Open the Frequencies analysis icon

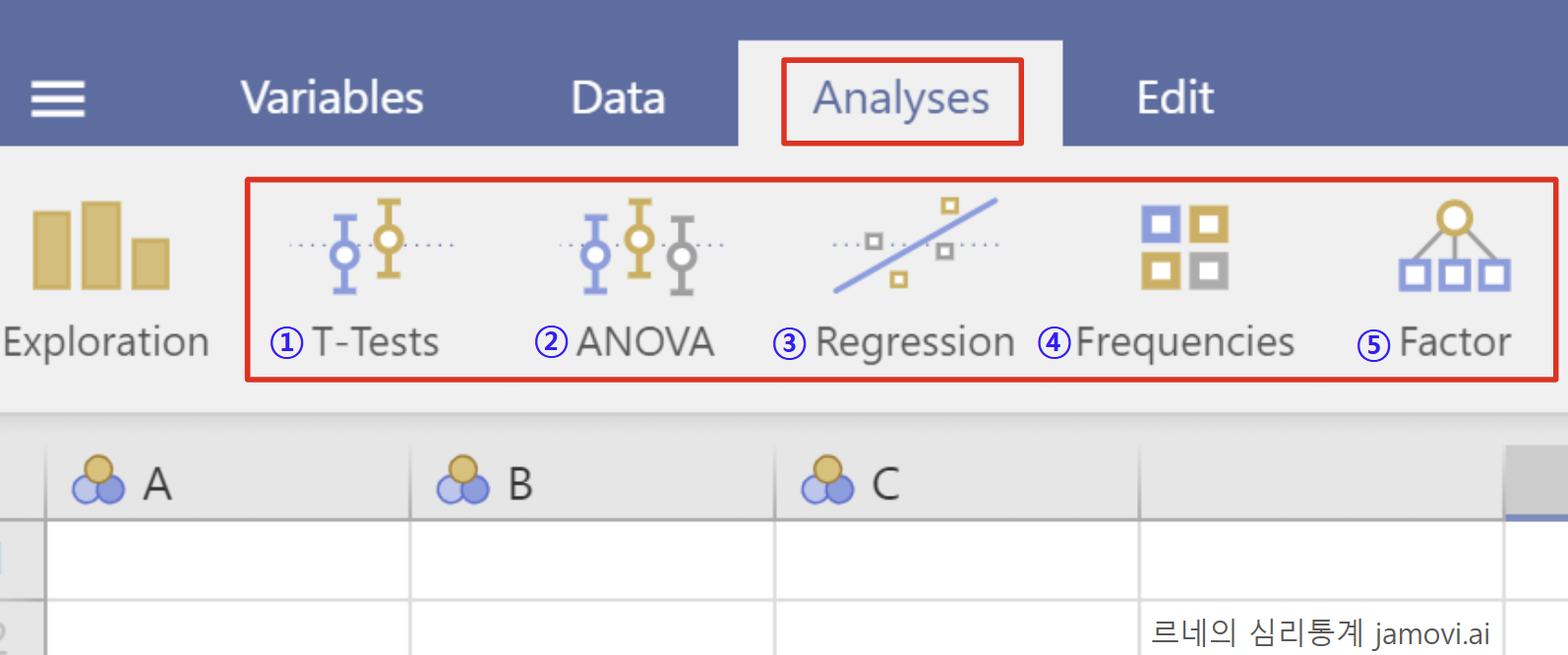[x=1184, y=247]
